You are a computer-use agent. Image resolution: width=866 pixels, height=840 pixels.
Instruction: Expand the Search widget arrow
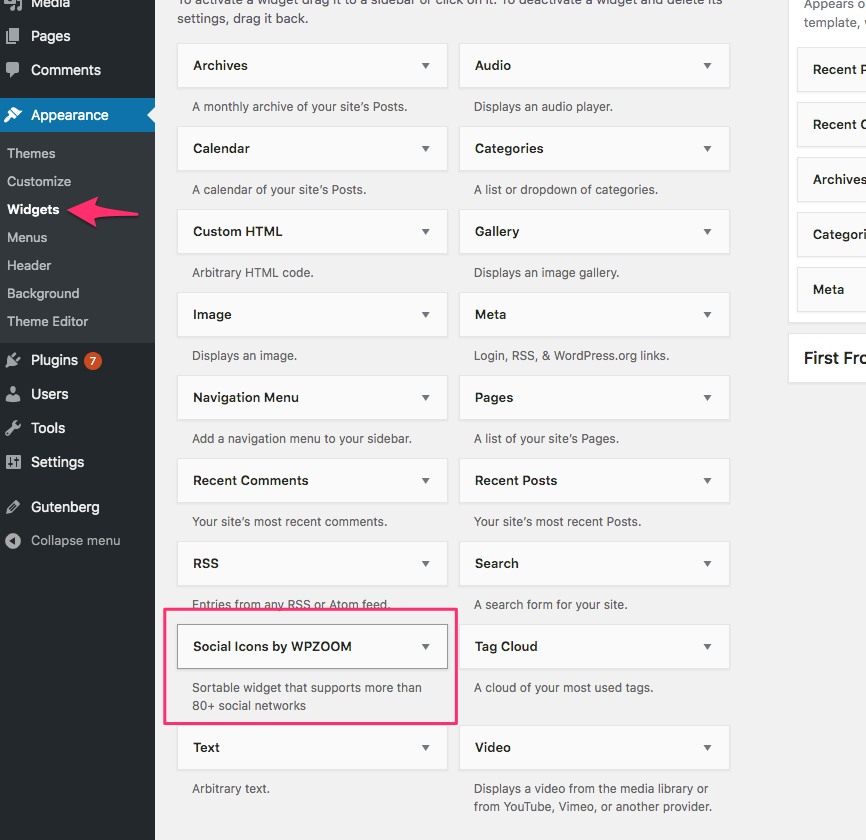click(707, 564)
